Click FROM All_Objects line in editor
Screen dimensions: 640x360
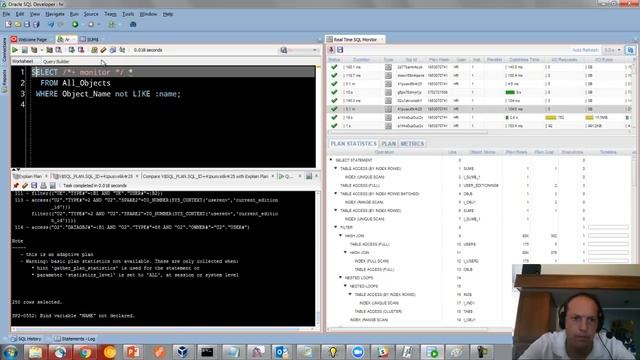click(x=75, y=83)
